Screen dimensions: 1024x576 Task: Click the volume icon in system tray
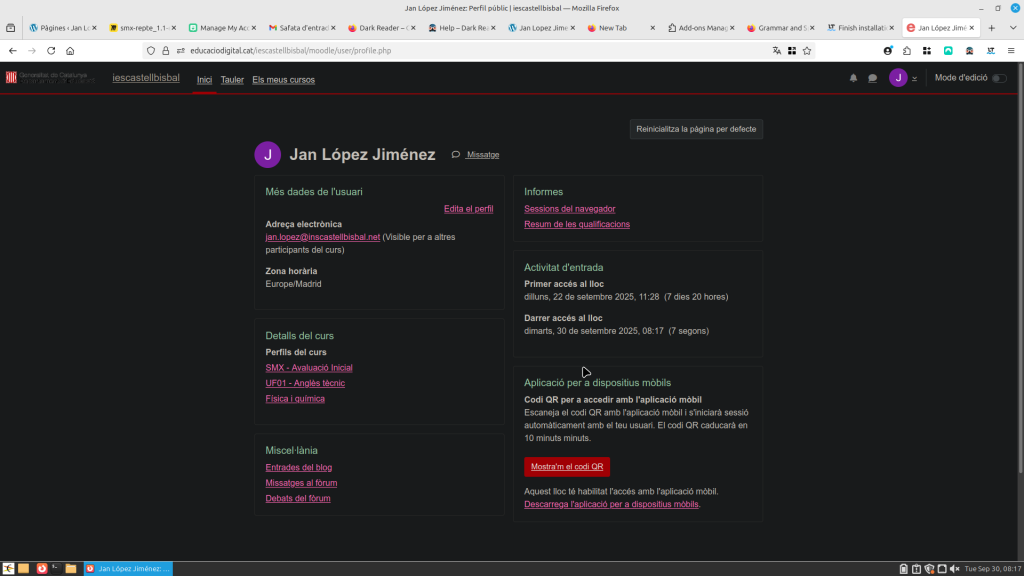tap(954, 568)
